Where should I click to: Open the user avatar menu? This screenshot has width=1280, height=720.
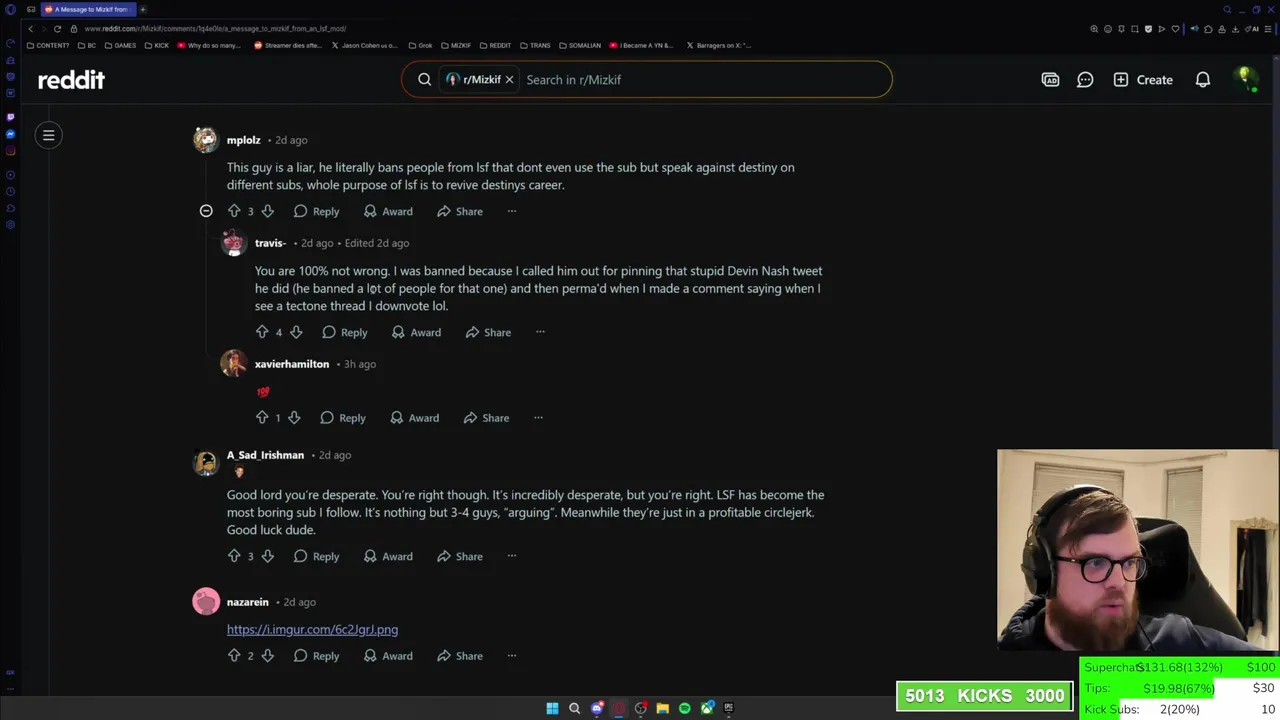[1245, 80]
